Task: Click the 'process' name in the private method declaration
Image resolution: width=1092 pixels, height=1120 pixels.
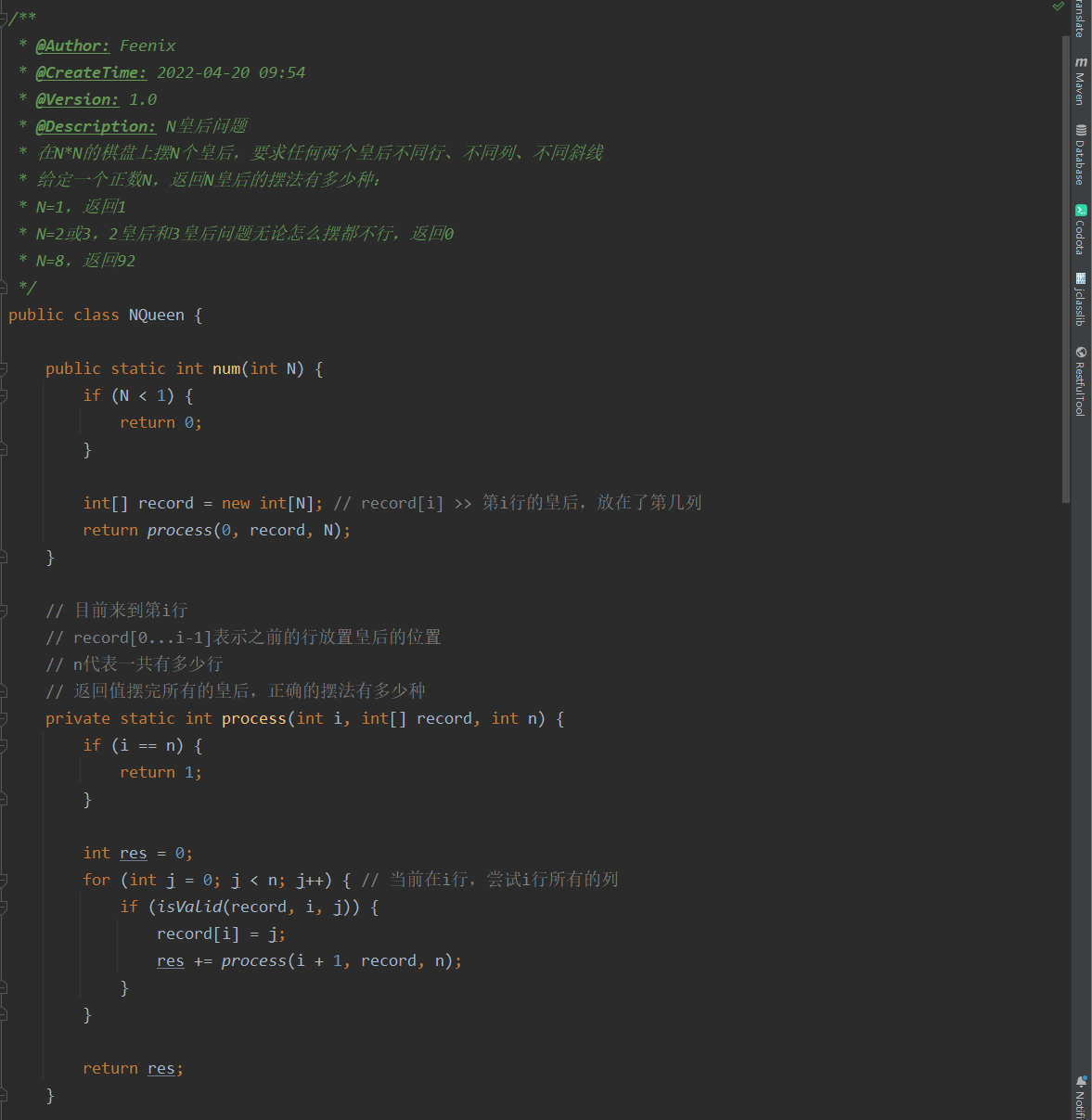Action: (x=253, y=718)
